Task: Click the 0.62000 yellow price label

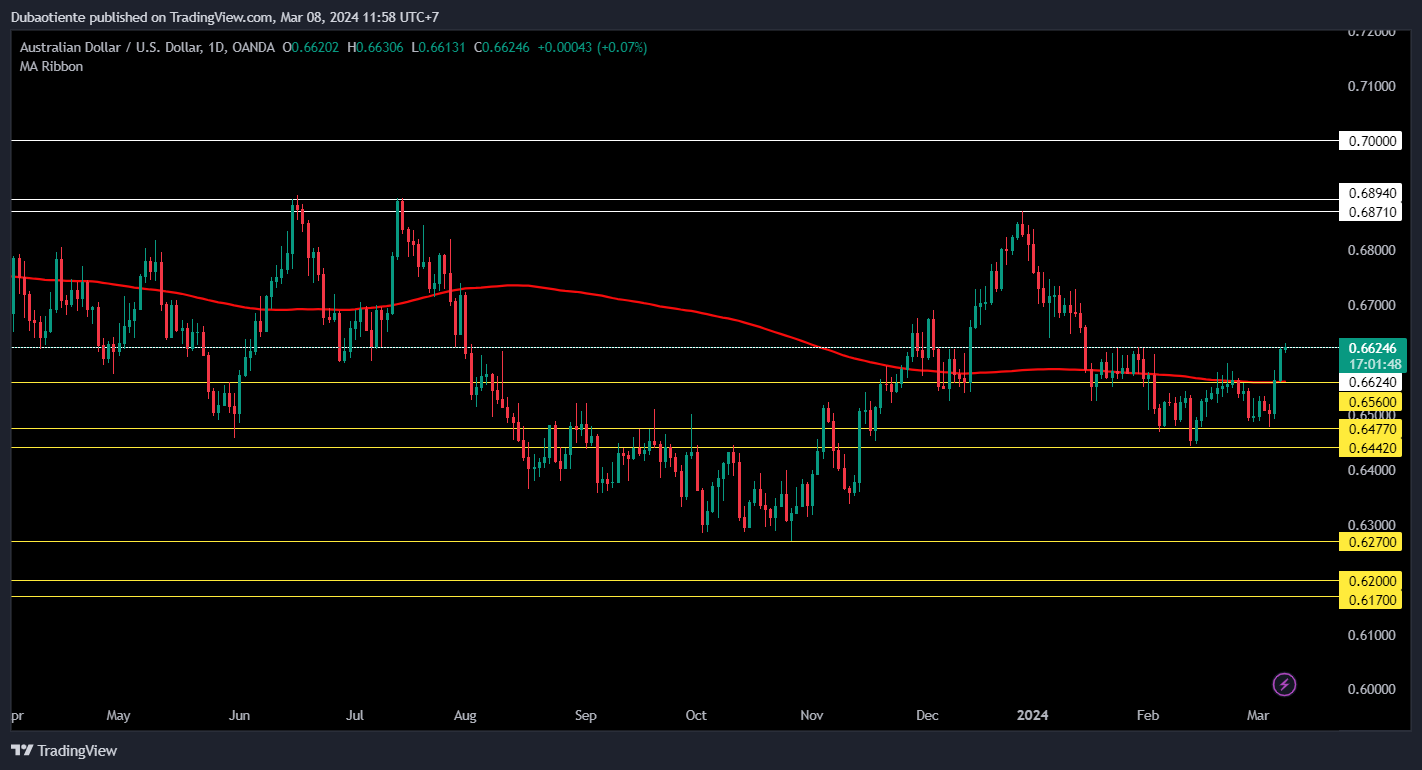Action: pos(1372,580)
